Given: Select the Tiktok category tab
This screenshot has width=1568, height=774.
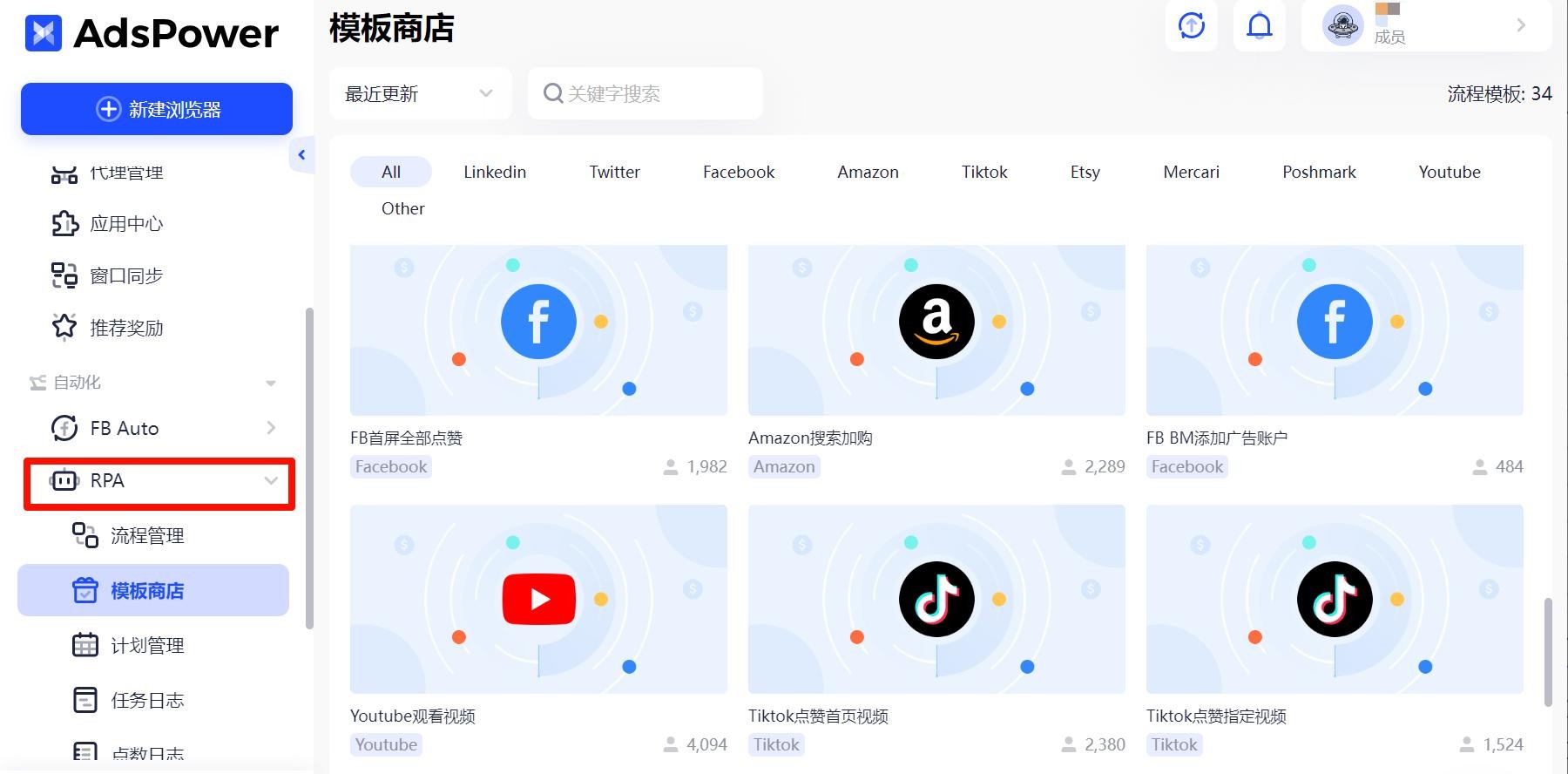Looking at the screenshot, I should tap(983, 172).
